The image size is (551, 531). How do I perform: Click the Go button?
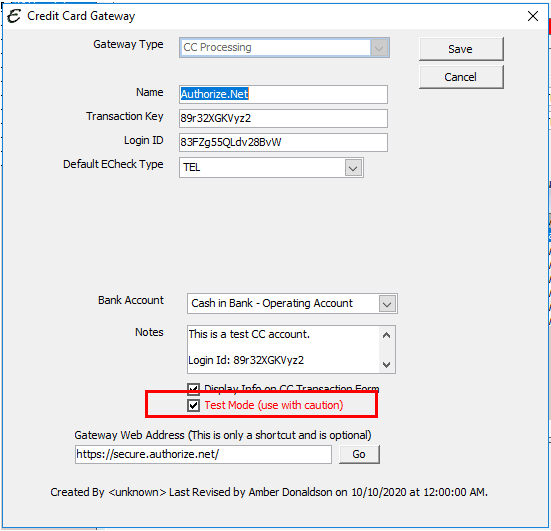[359, 454]
